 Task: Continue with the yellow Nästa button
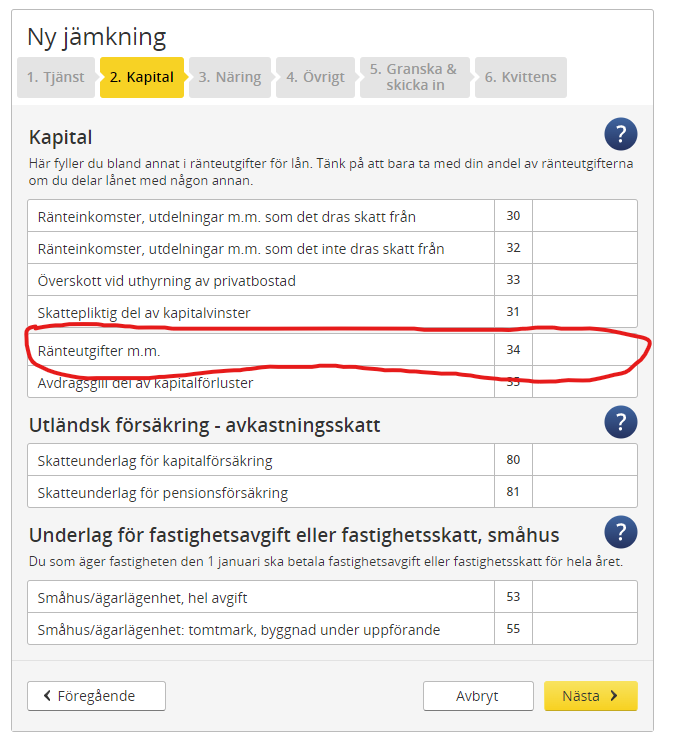pos(590,696)
